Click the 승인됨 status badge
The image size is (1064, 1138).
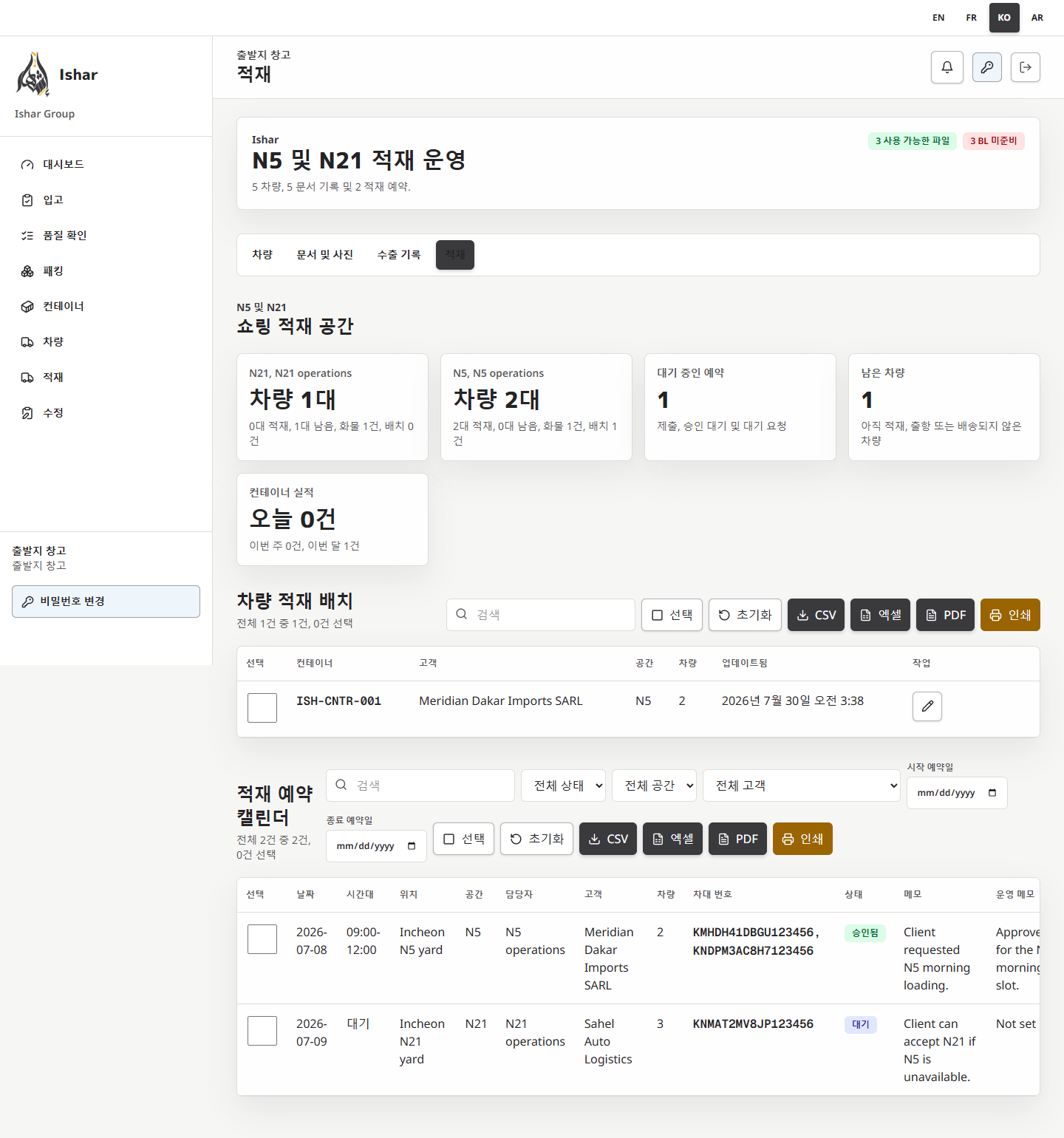(x=865, y=933)
